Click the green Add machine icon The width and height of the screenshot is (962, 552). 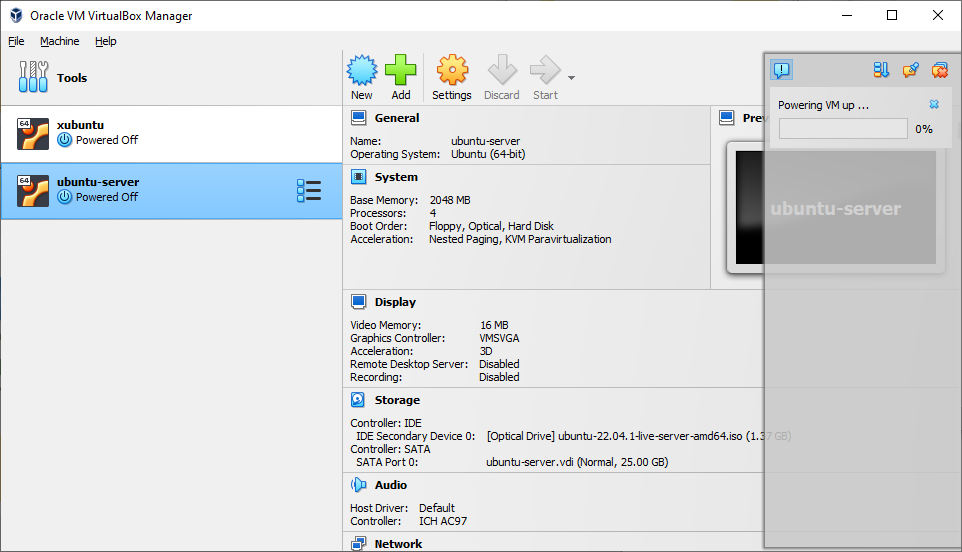[401, 70]
